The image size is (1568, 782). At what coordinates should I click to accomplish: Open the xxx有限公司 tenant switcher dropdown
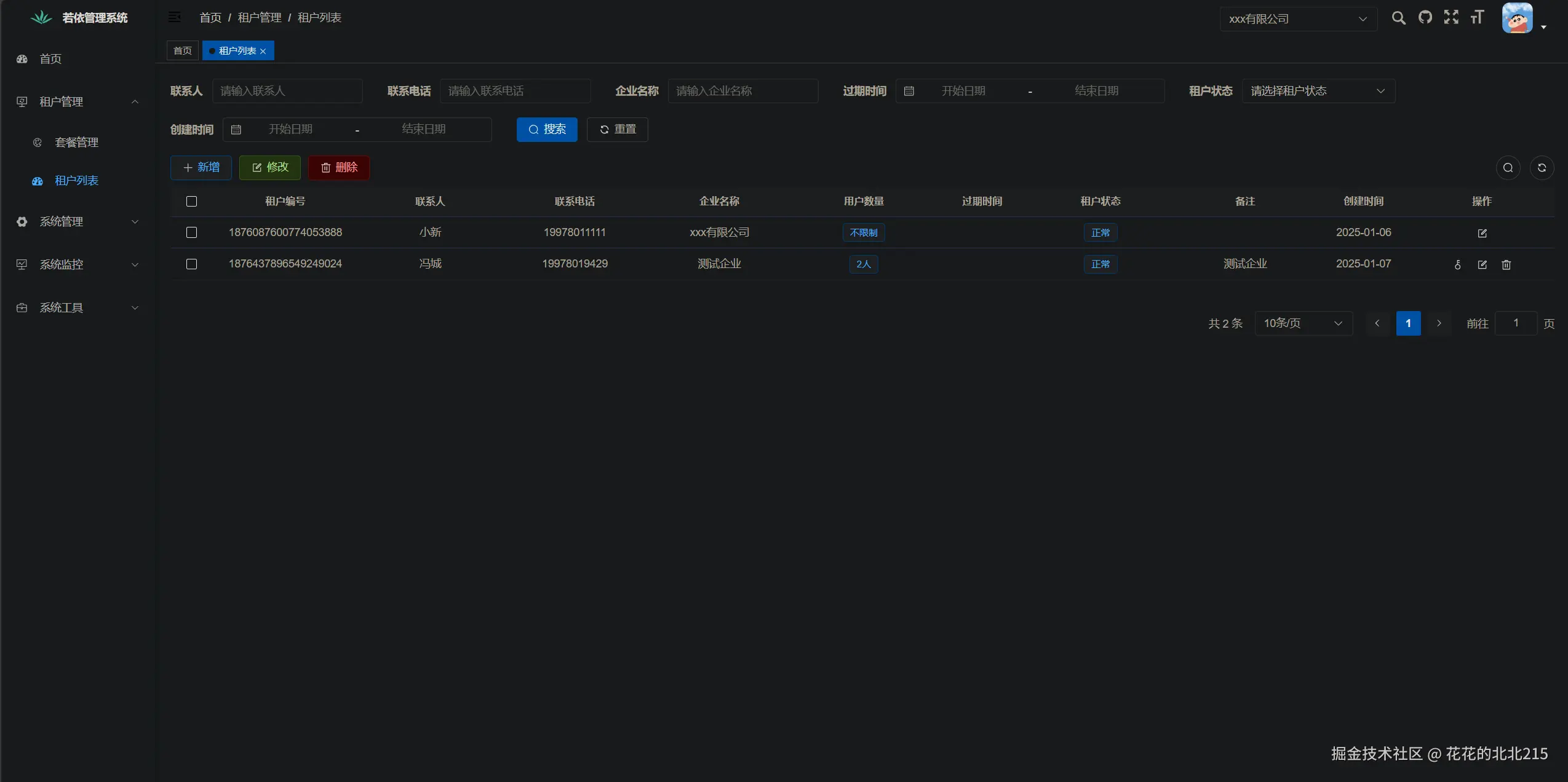click(x=1298, y=19)
